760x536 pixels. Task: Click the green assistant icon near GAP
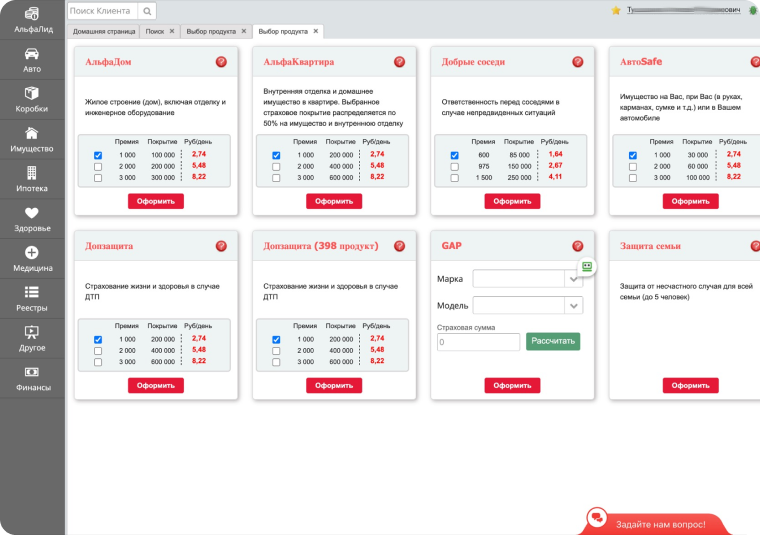[587, 267]
